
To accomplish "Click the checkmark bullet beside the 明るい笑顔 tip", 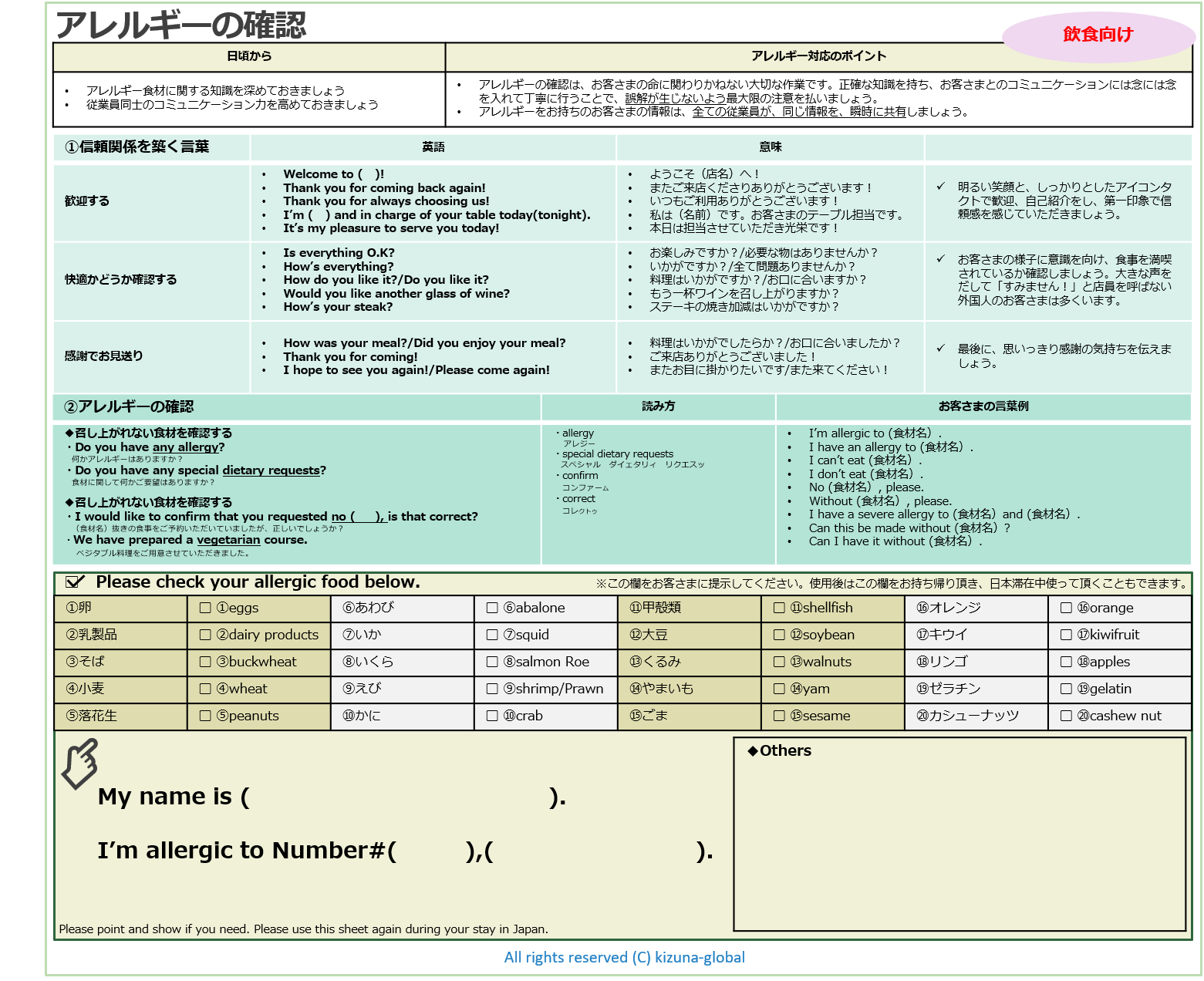I will coord(940,187).
